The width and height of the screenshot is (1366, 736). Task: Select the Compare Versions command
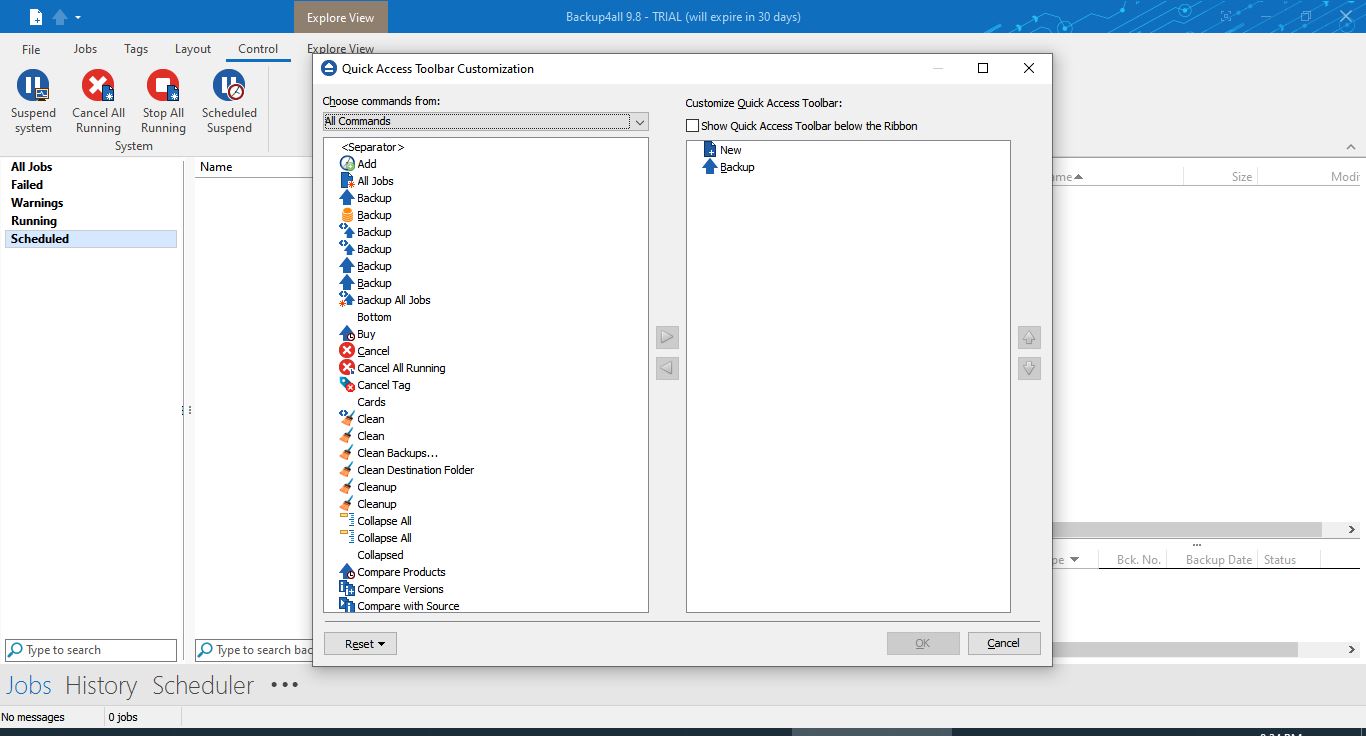tap(391, 589)
